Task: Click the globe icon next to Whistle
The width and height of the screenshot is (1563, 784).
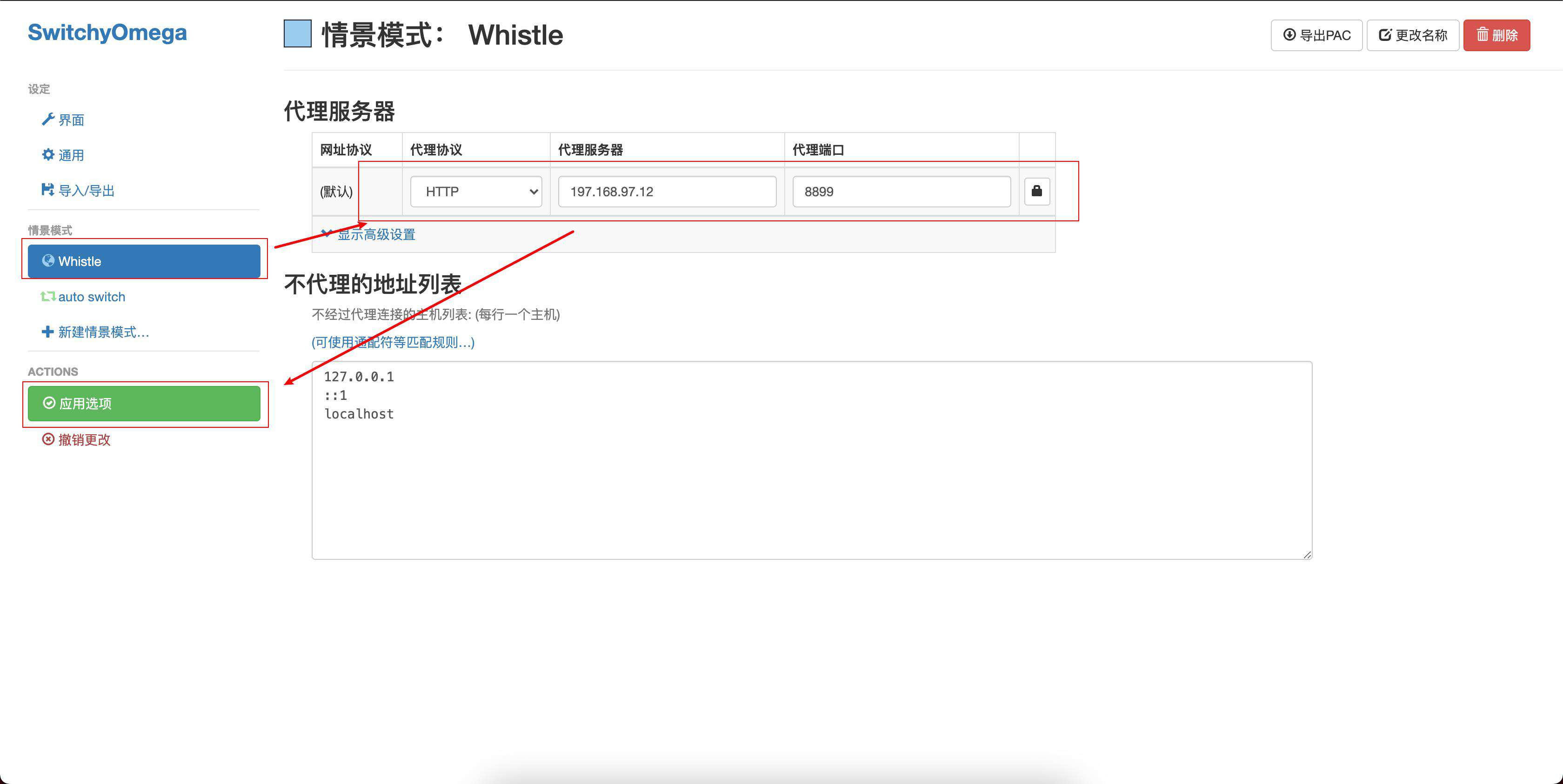Action: click(x=48, y=261)
